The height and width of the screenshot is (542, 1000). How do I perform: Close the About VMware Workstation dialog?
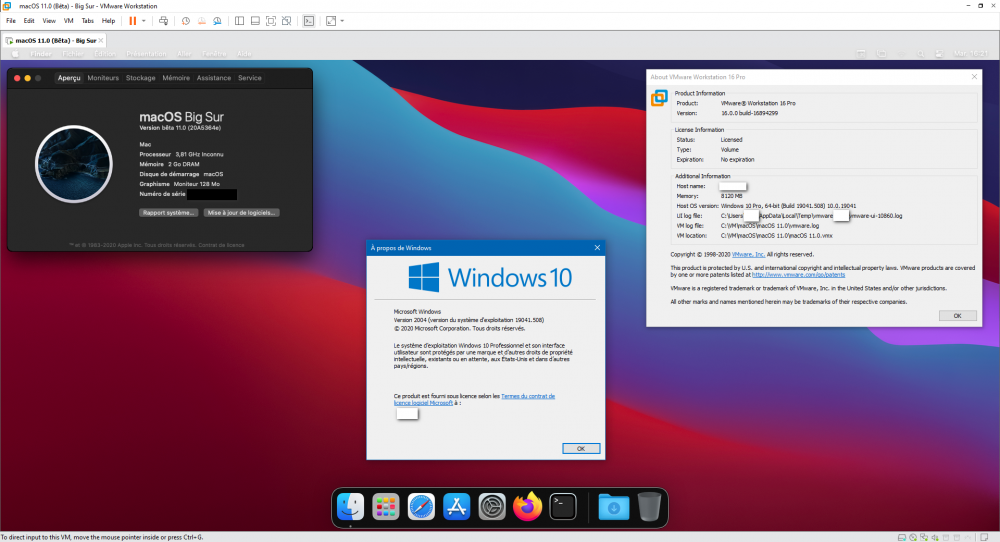point(974,77)
